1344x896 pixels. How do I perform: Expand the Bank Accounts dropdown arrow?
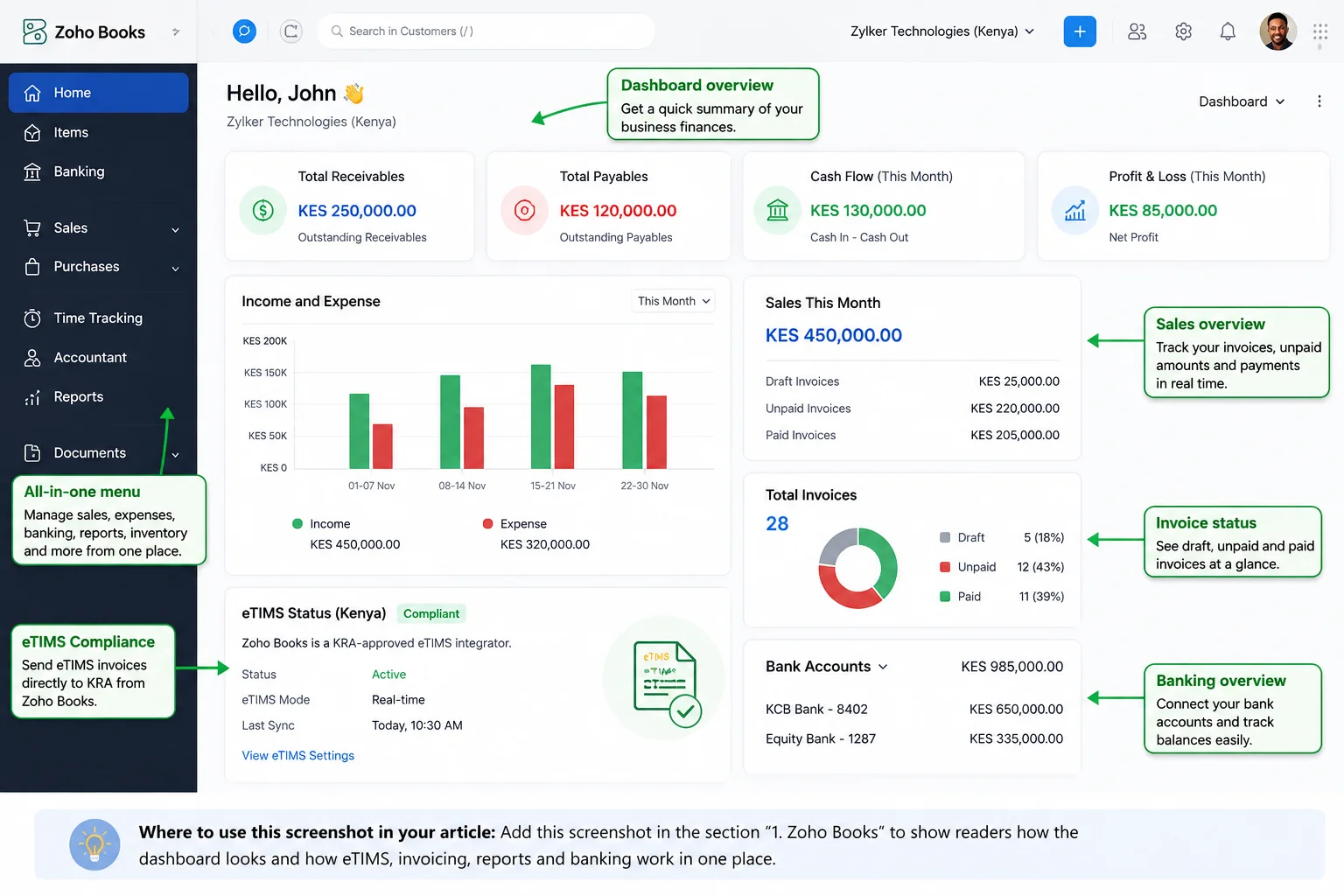(883, 667)
